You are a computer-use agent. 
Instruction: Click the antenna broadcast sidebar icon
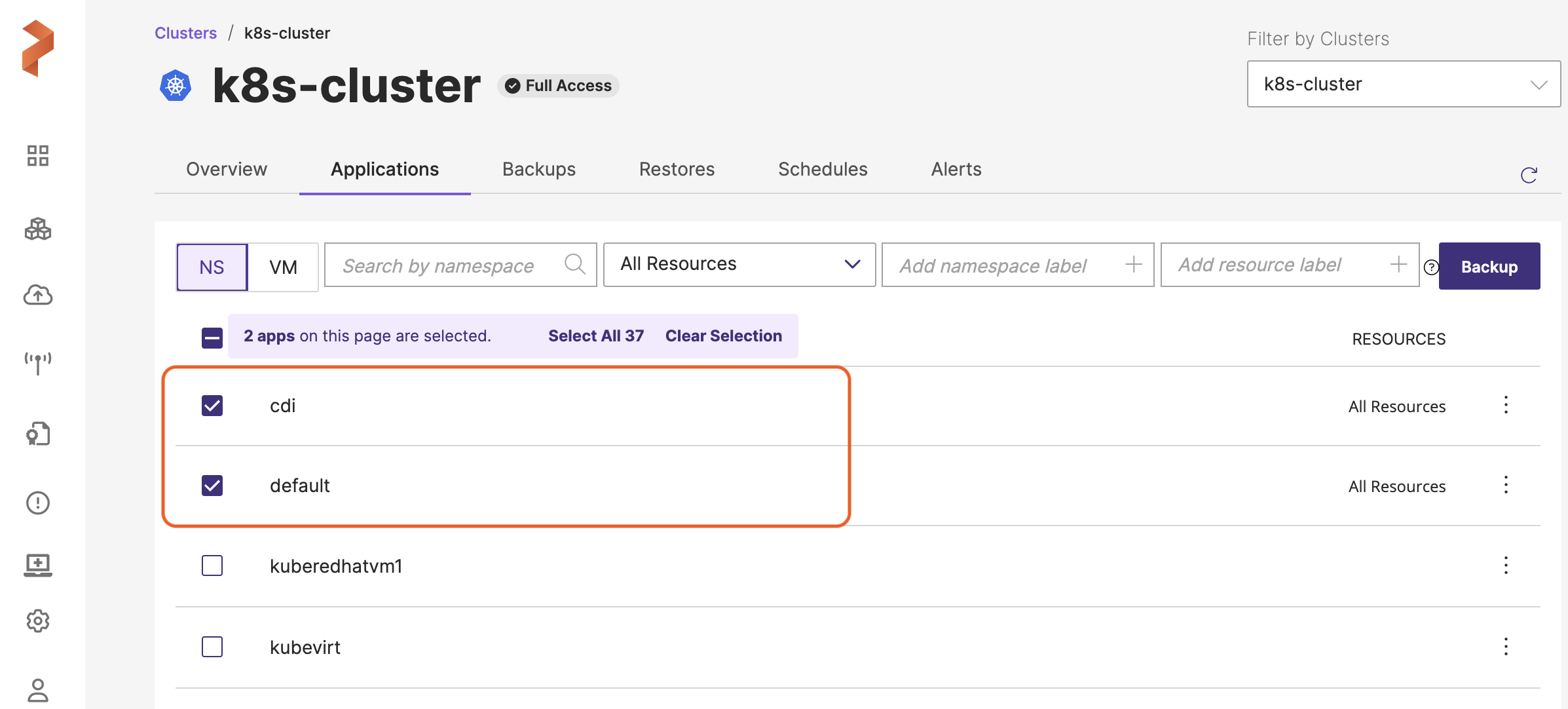[x=38, y=362]
